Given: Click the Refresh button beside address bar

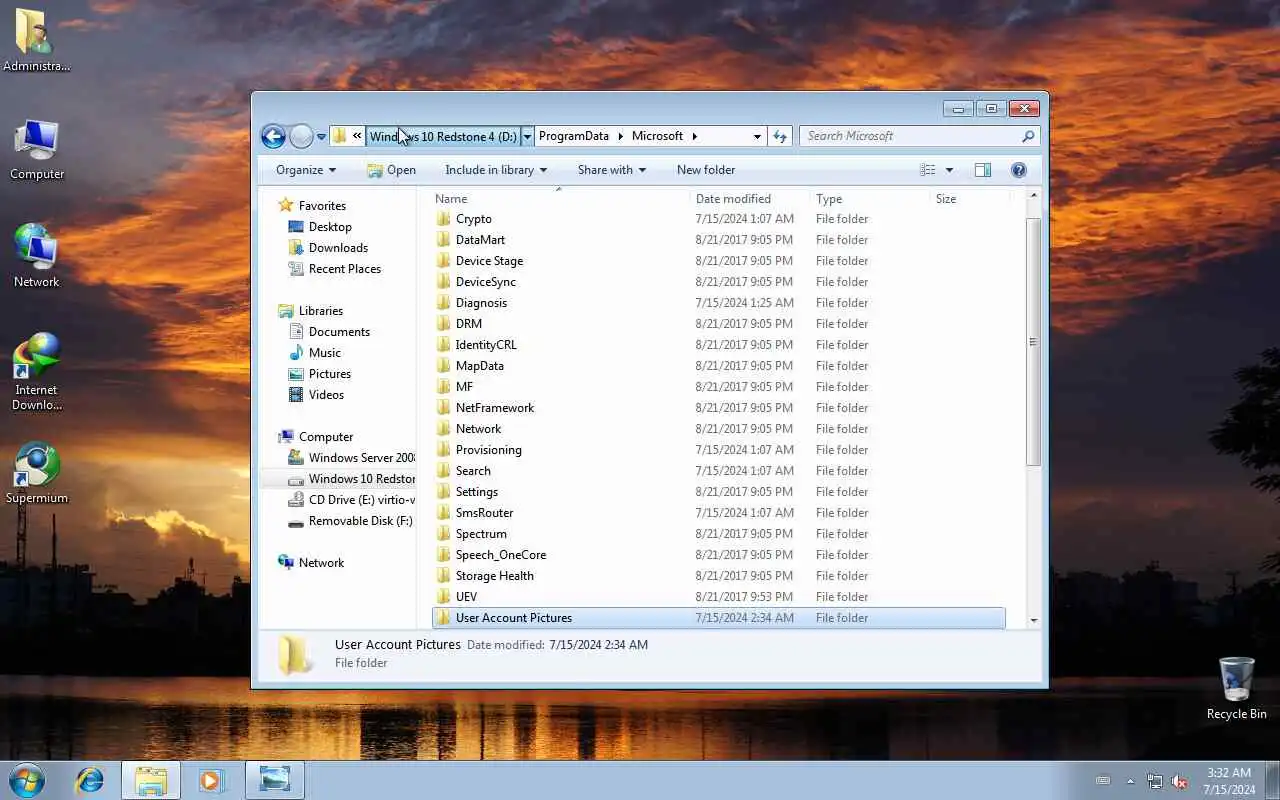Looking at the screenshot, I should coord(780,136).
